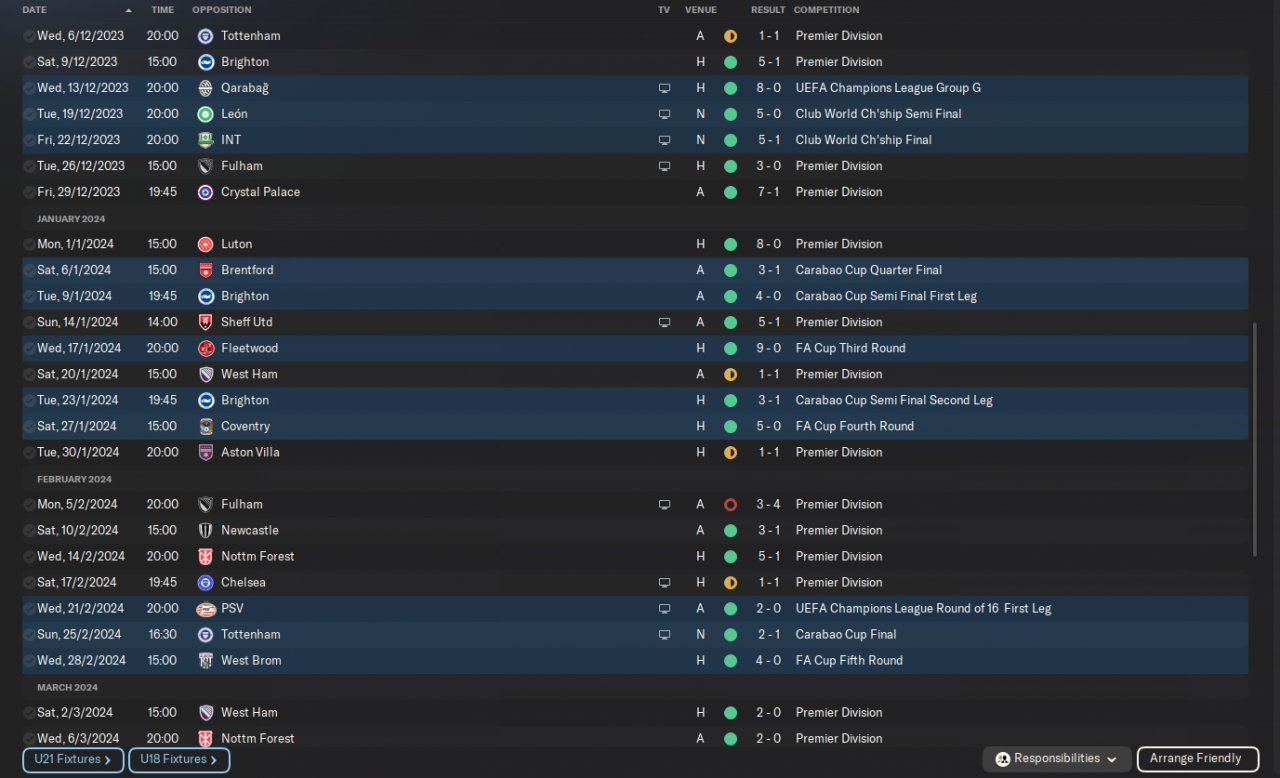
Task: Click the Arrange Friendly button
Action: point(1196,759)
